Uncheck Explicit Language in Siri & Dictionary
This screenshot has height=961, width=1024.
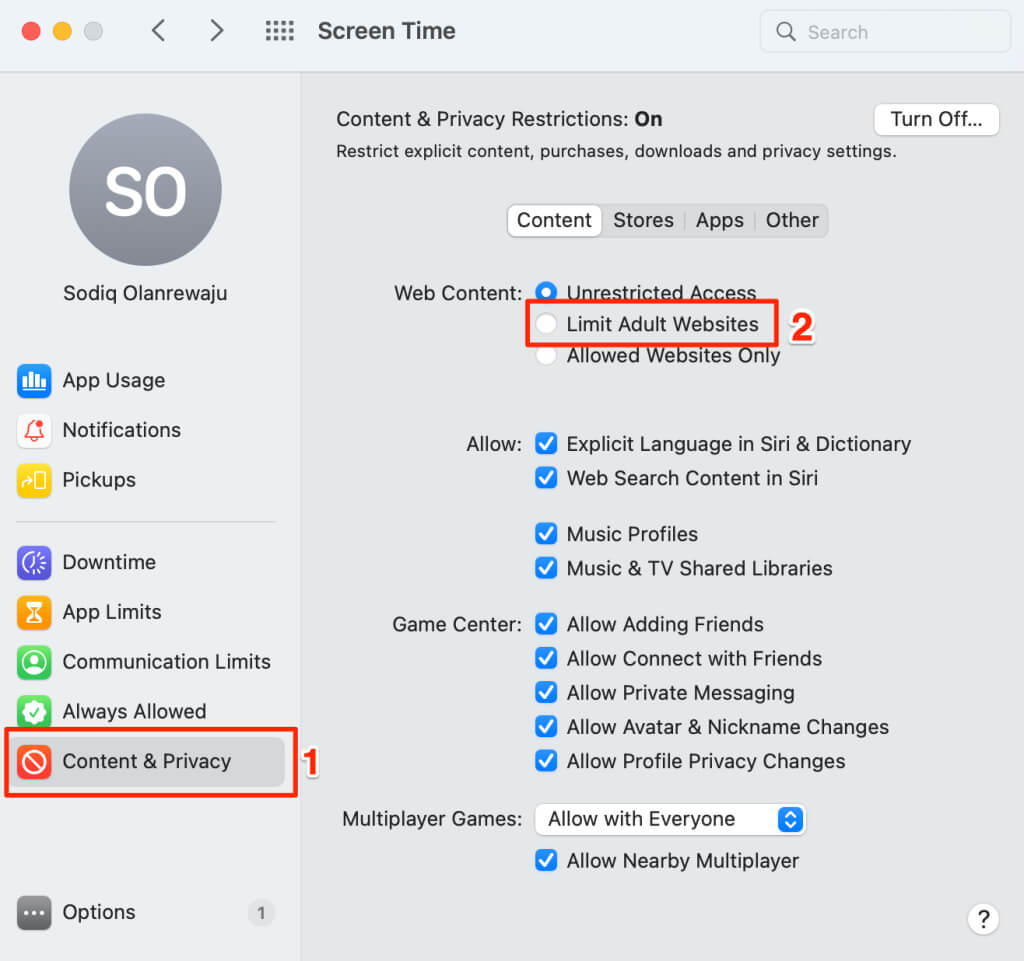(546, 444)
